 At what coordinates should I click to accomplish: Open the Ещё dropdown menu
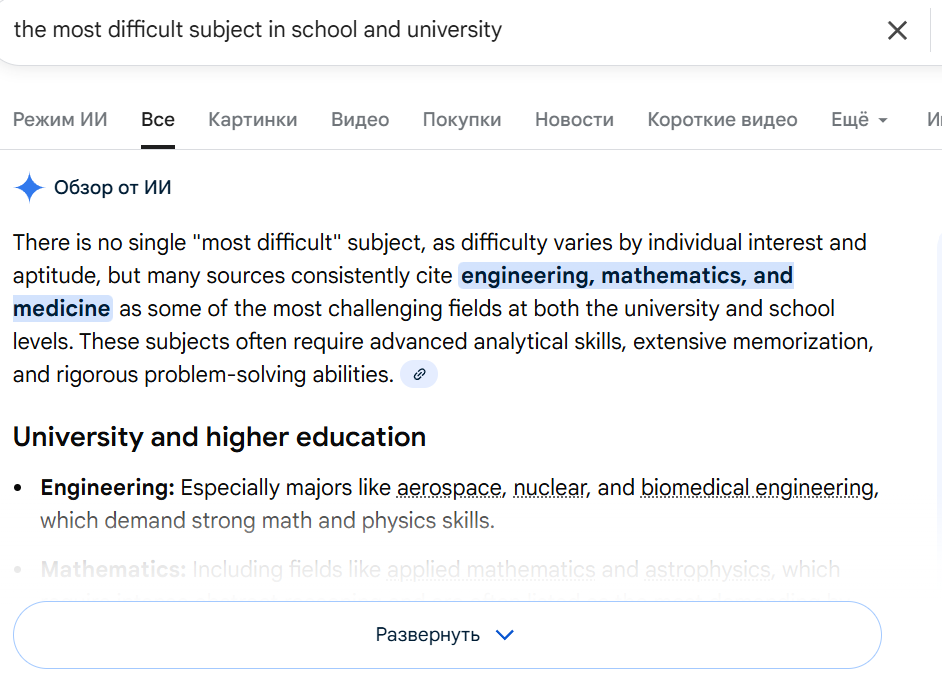click(859, 120)
